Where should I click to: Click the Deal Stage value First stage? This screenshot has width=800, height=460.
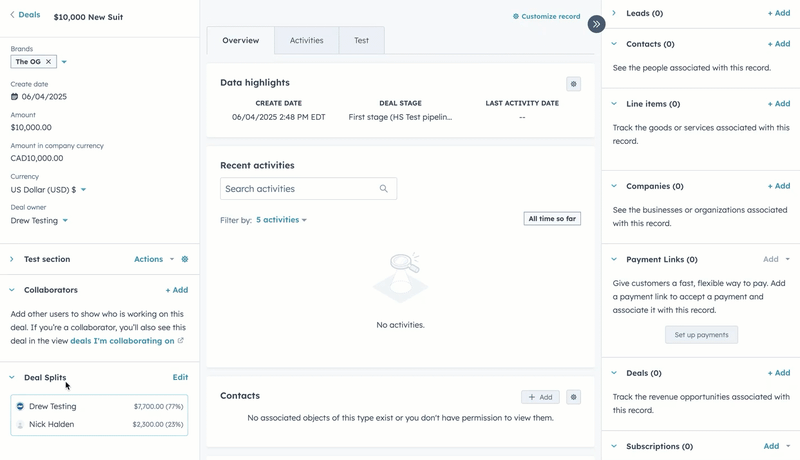point(401,117)
